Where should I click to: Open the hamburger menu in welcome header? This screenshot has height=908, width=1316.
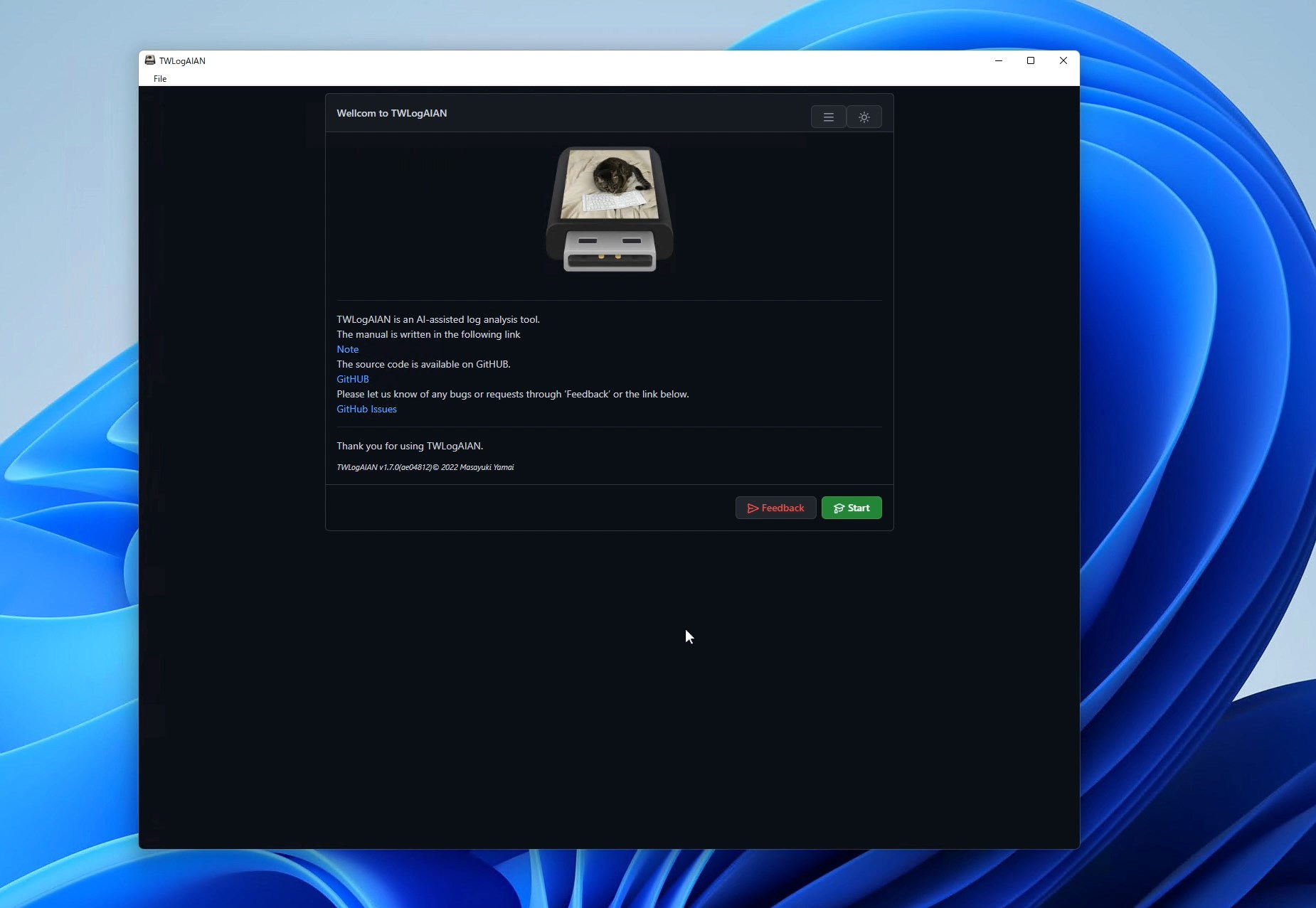(x=829, y=117)
